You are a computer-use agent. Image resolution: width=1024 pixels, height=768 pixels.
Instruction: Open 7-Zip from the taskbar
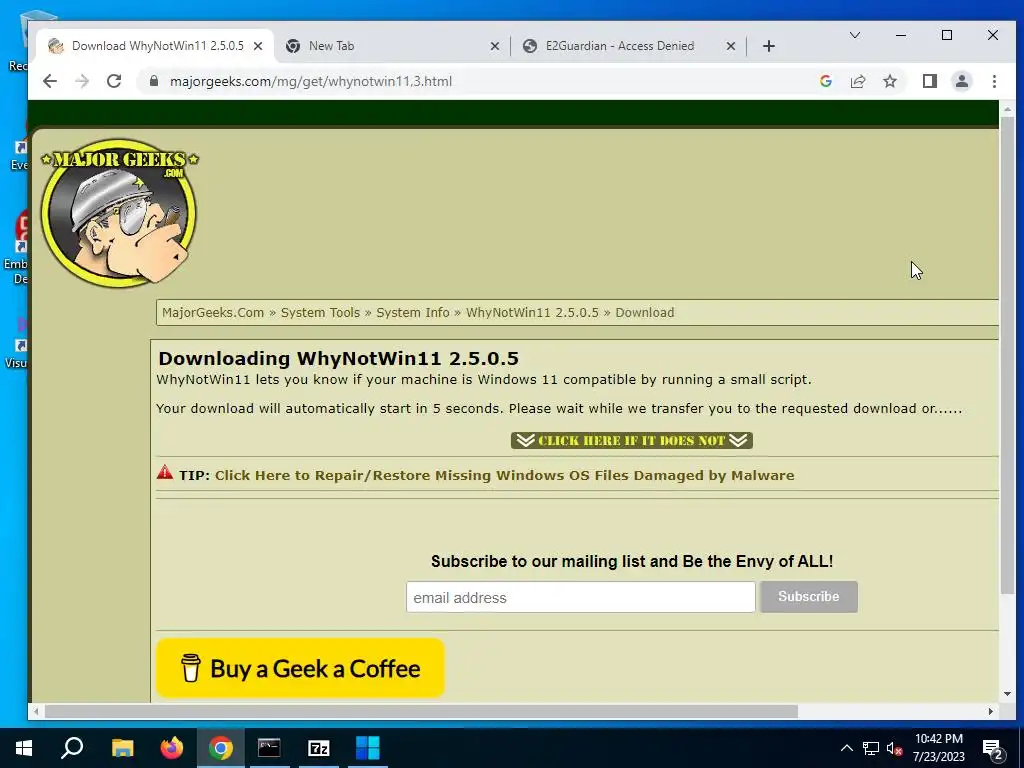pos(319,748)
